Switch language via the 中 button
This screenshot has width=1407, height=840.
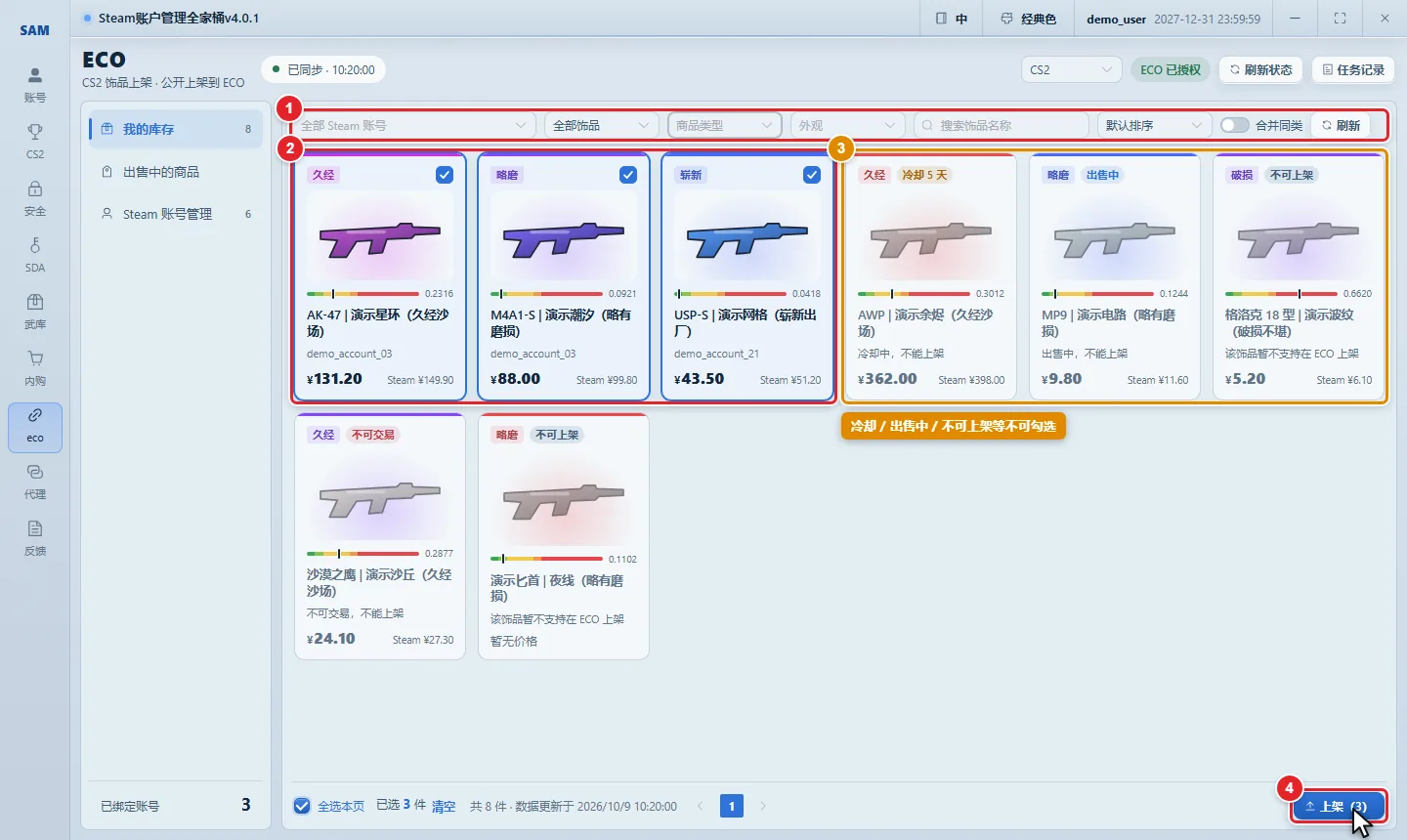(952, 19)
